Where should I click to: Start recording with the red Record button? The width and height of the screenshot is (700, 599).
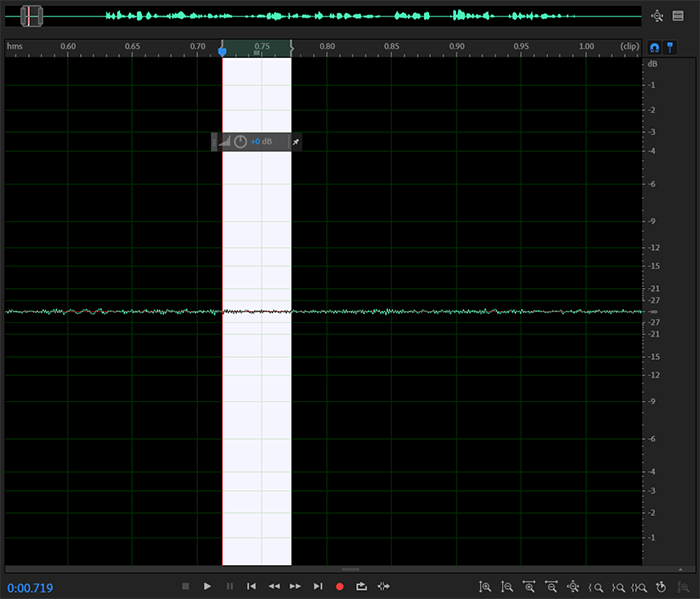(339, 586)
